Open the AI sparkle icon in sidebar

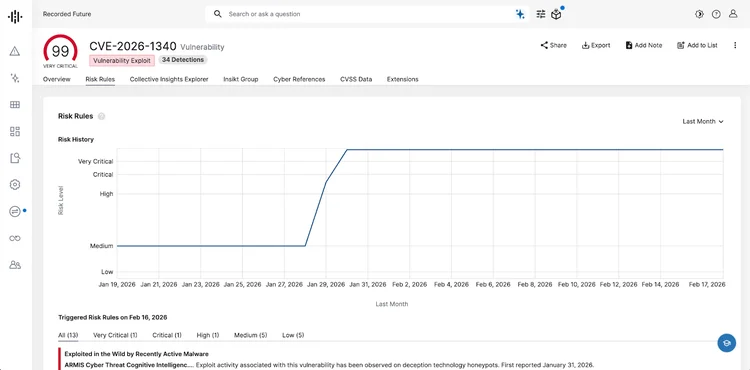click(x=15, y=78)
